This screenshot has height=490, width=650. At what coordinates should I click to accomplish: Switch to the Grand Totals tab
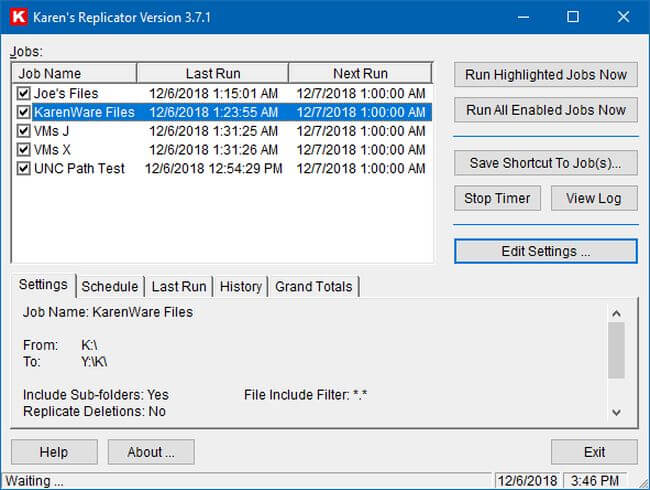314,286
